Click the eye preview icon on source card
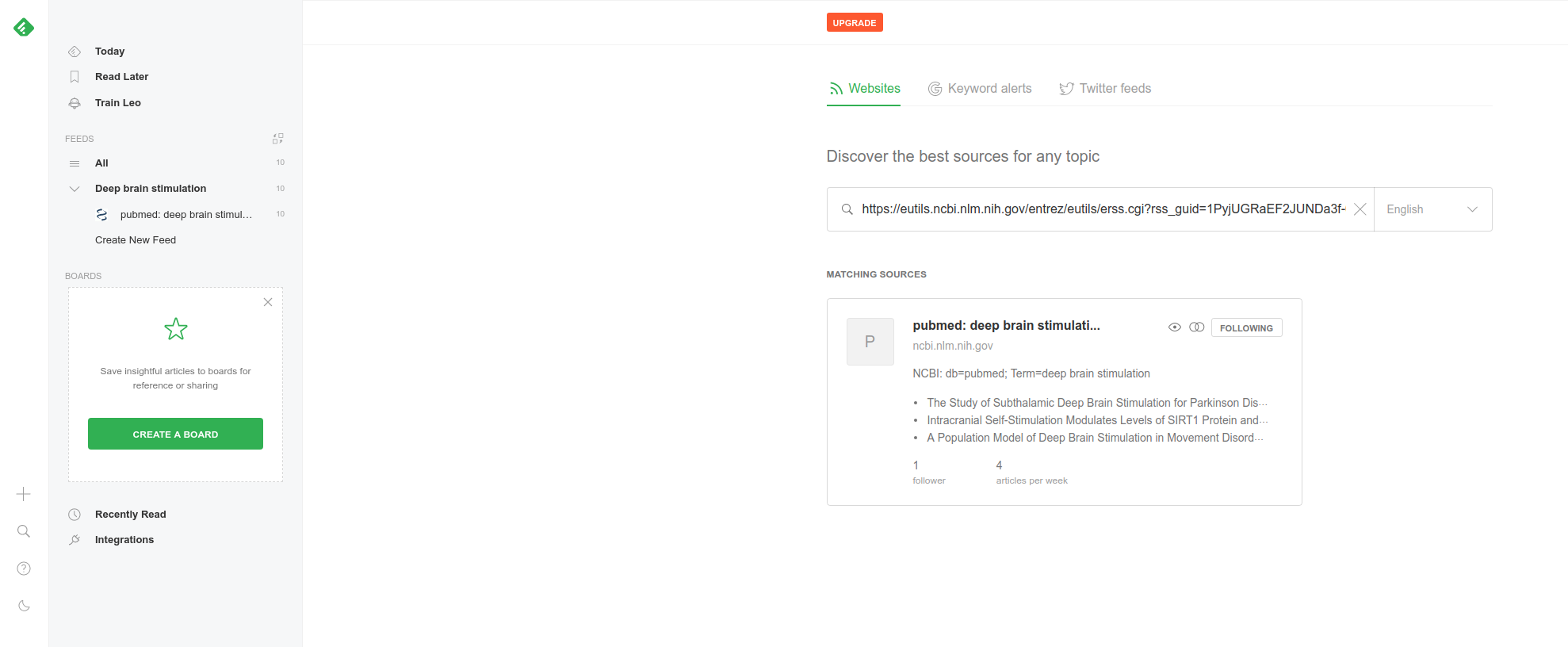The image size is (1568, 647). pos(1175,327)
